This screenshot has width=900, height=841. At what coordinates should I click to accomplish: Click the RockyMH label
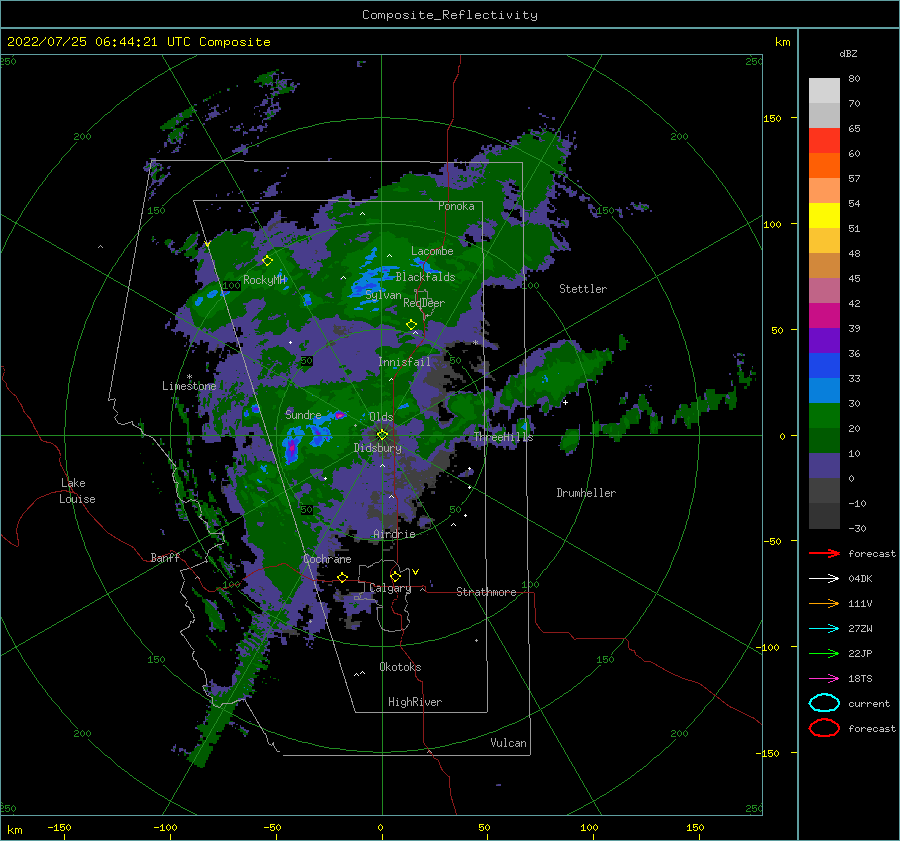pos(264,280)
